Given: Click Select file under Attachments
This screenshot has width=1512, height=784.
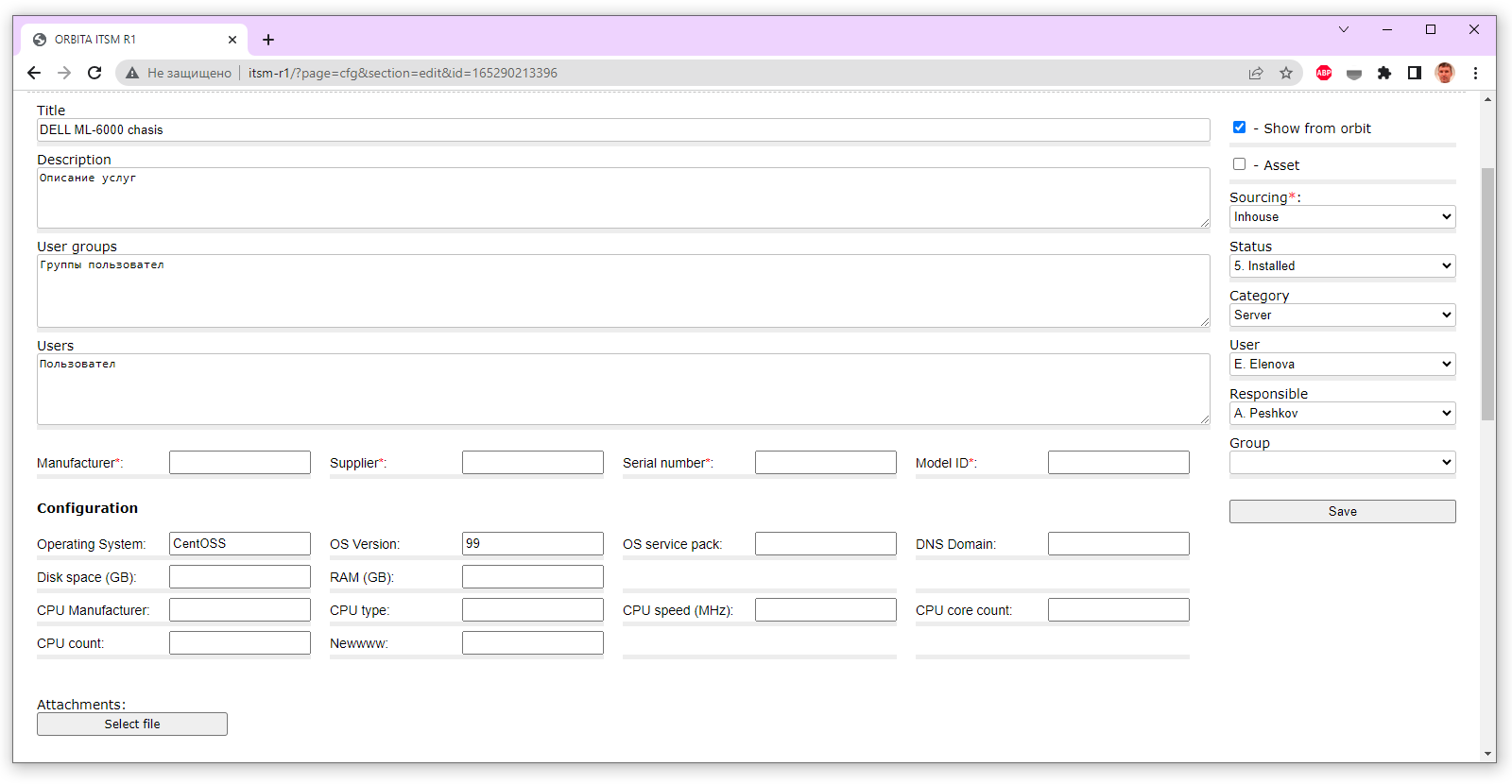Looking at the screenshot, I should [132, 724].
